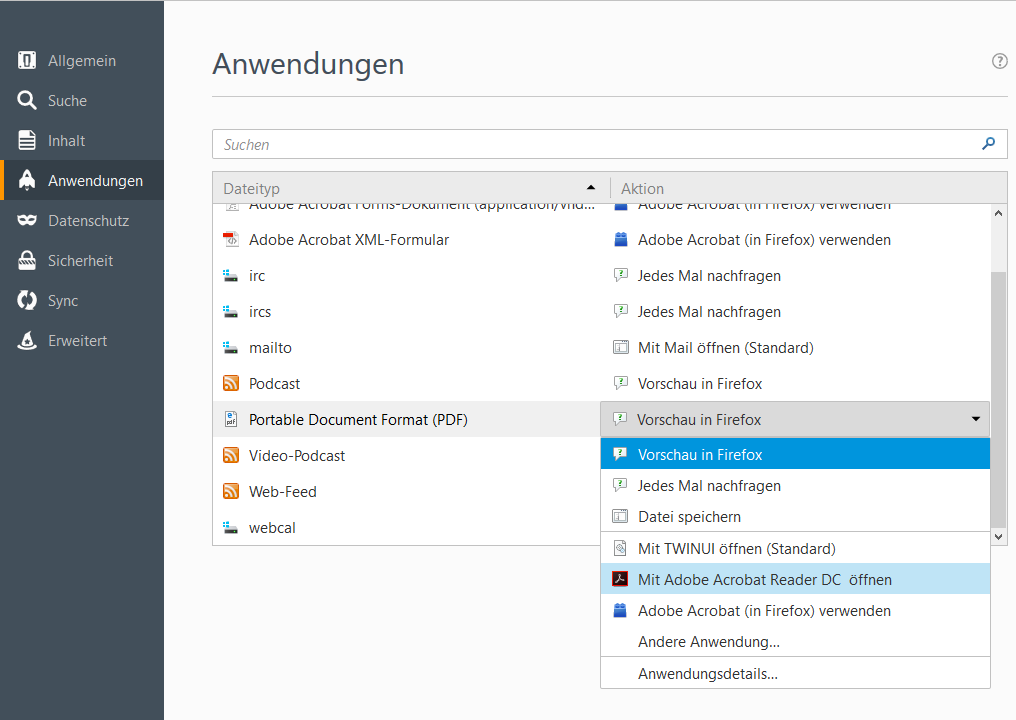Click the Aktion column header
This screenshot has width=1016, height=720.
(x=808, y=188)
